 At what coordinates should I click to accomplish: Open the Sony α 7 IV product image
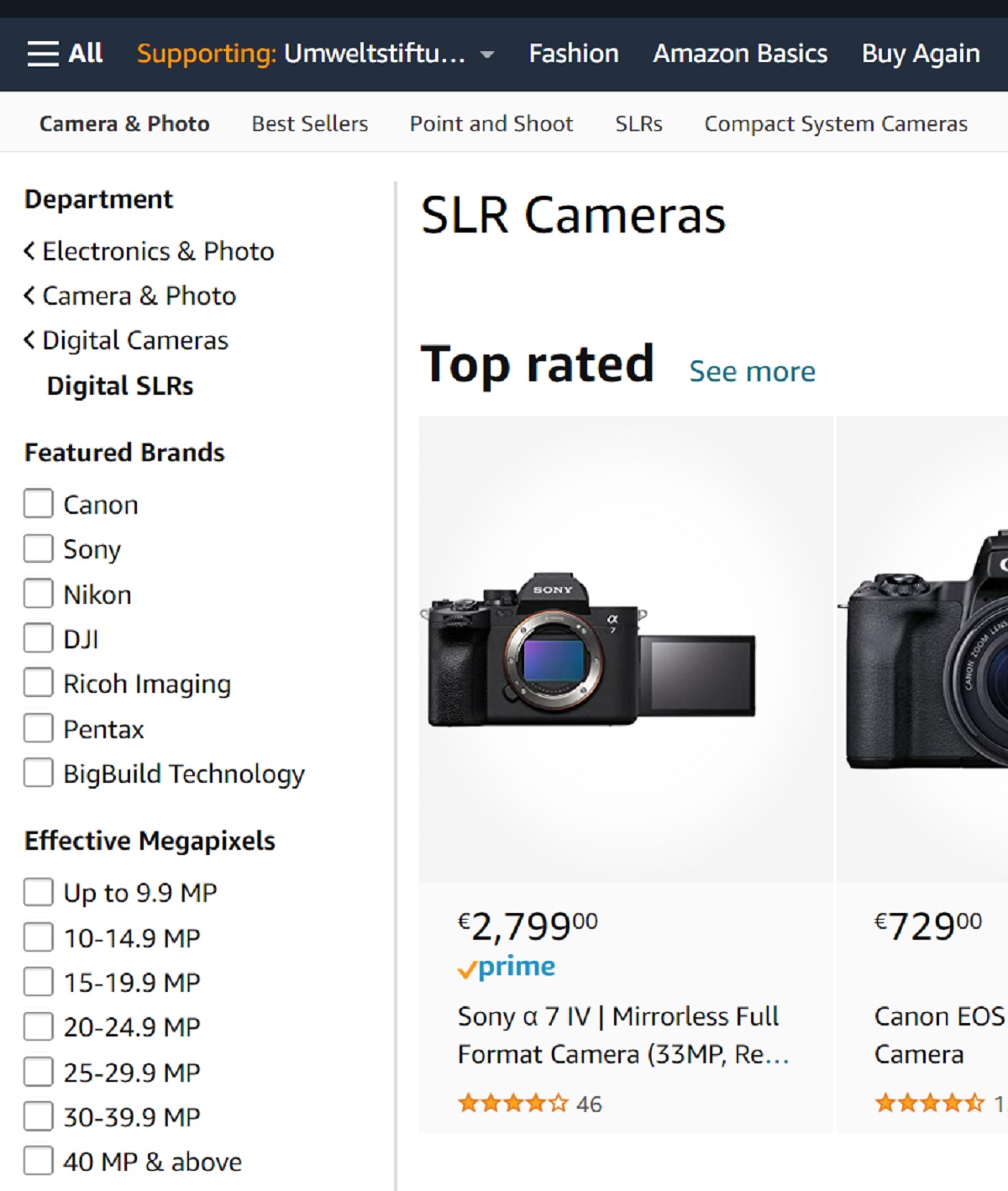(x=626, y=648)
